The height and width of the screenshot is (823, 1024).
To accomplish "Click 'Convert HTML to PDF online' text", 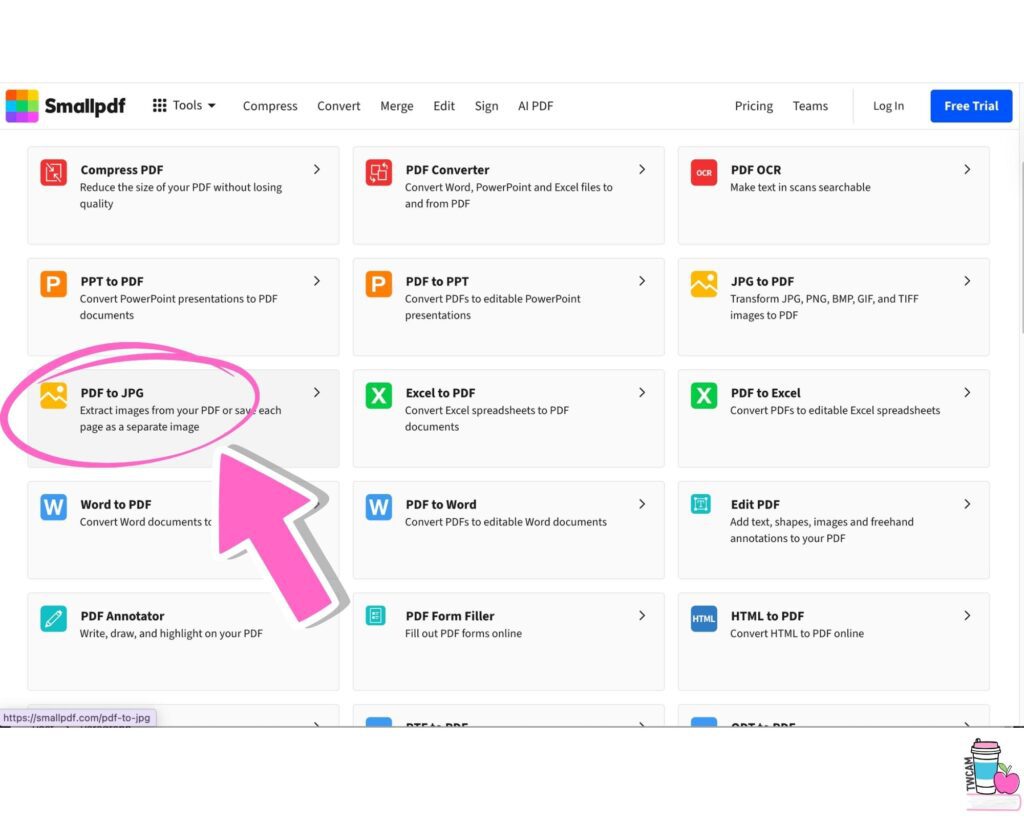I will [x=797, y=634].
